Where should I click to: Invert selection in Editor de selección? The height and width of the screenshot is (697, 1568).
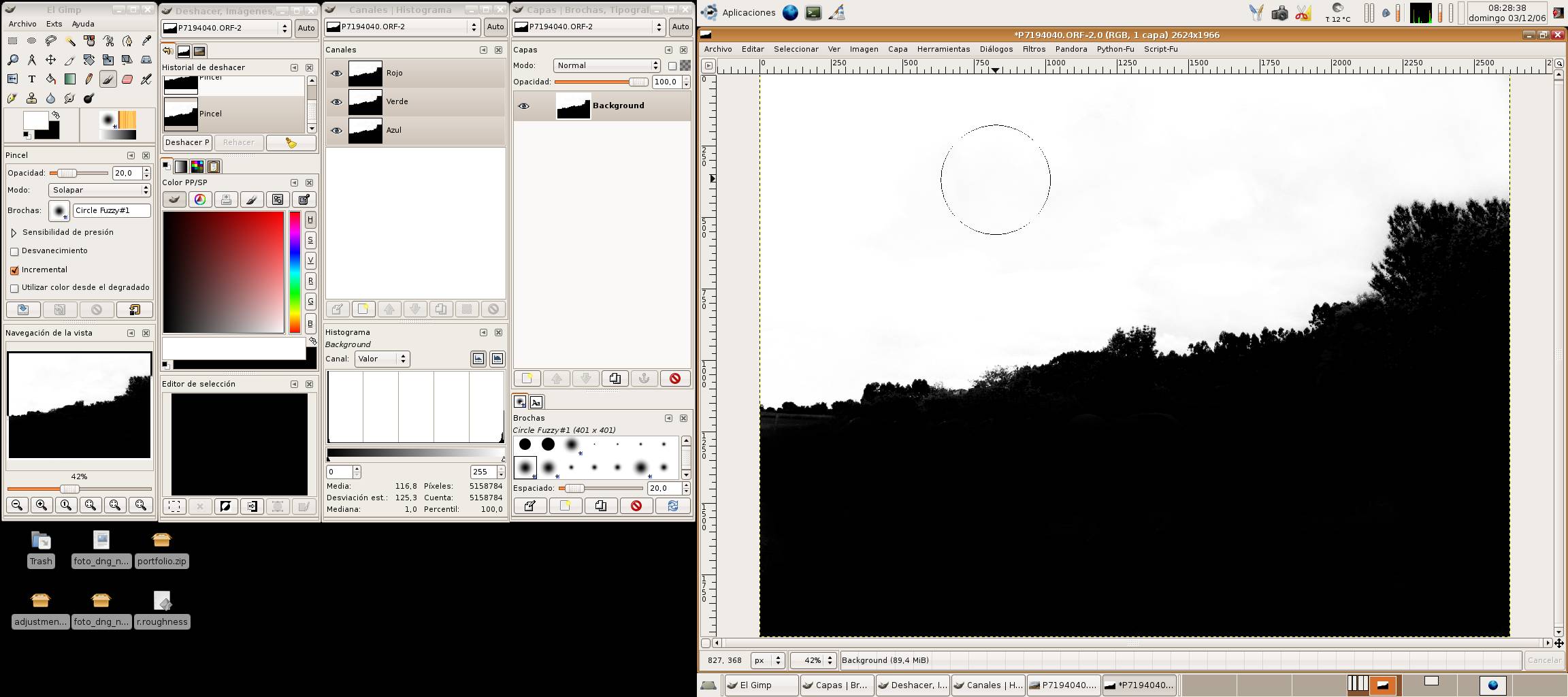pos(226,506)
